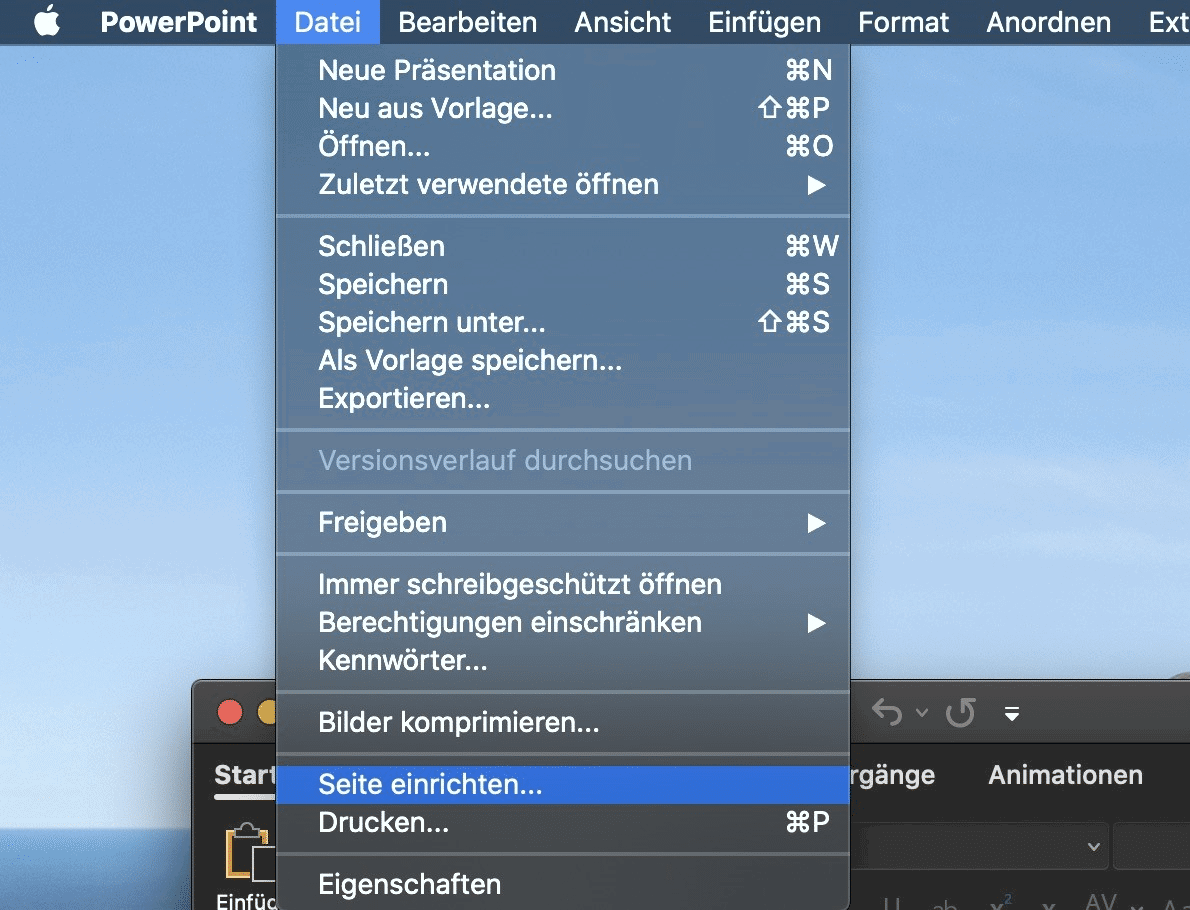Image resolution: width=1190 pixels, height=910 pixels.
Task: Close the Datei menu in menu bar
Action: (x=327, y=22)
